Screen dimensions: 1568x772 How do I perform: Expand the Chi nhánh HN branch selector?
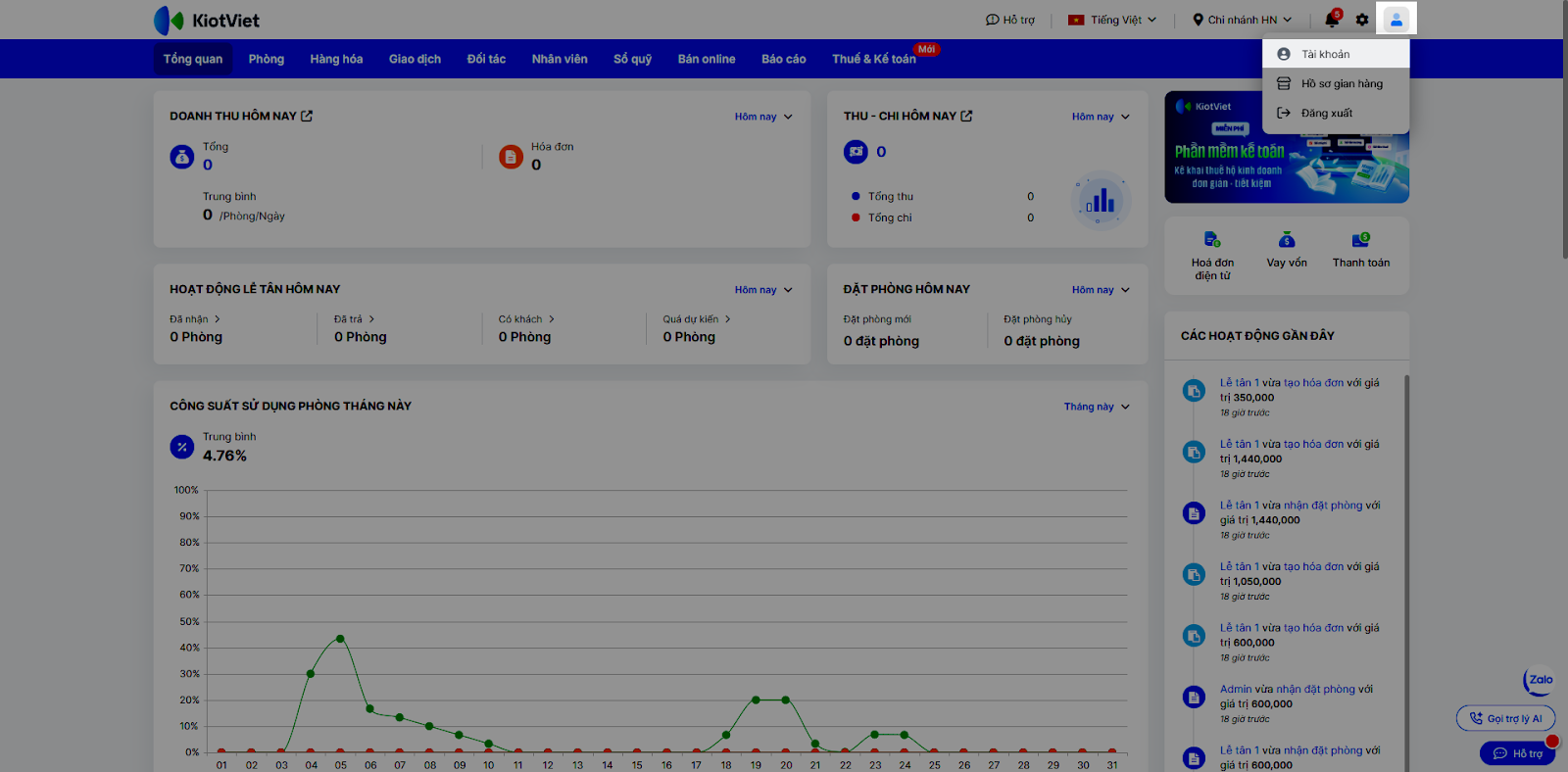point(1242,20)
